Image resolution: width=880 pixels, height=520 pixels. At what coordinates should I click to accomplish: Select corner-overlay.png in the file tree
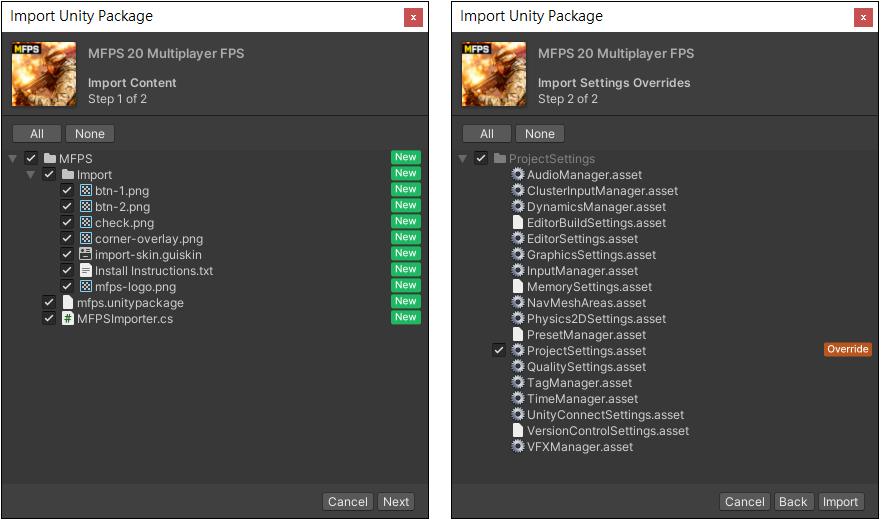click(148, 239)
